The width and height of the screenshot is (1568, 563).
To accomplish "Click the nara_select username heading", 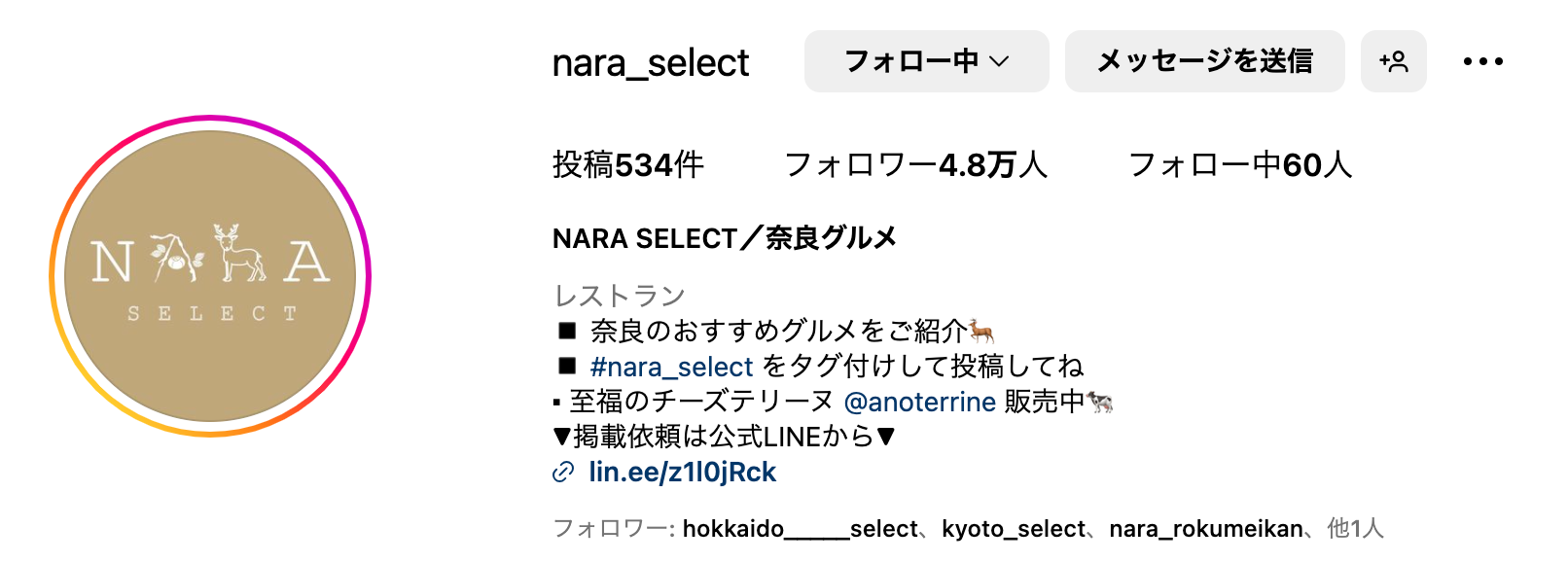I will 651,63.
